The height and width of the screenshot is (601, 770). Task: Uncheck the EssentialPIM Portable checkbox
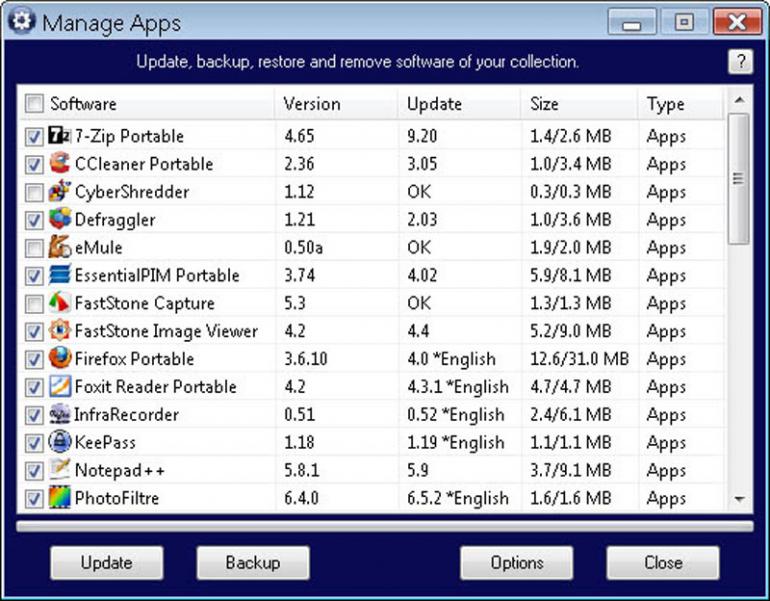click(x=34, y=276)
